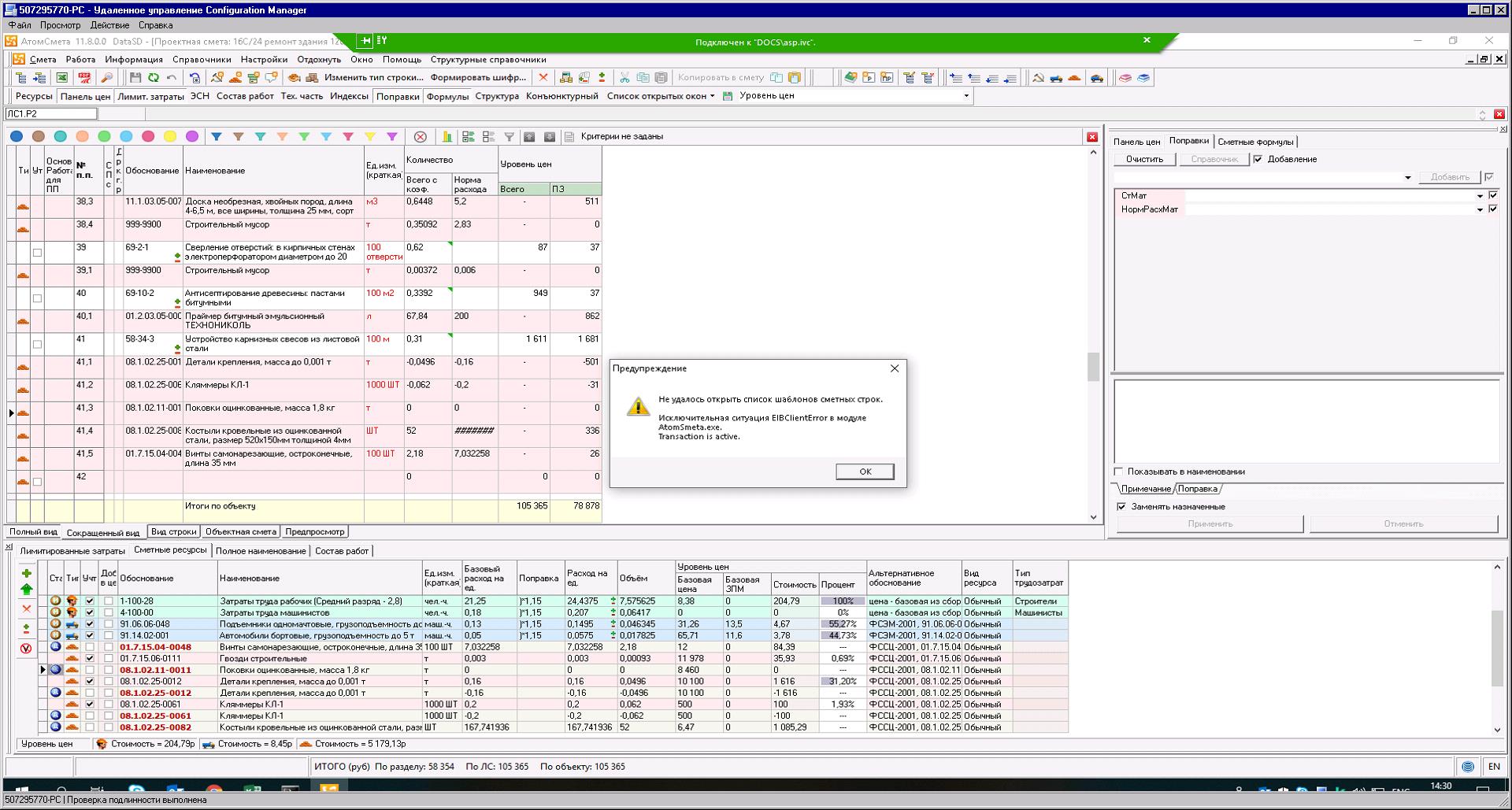This screenshot has width=1512, height=810.
Task: Click the undo arrow icon
Action: [172, 78]
